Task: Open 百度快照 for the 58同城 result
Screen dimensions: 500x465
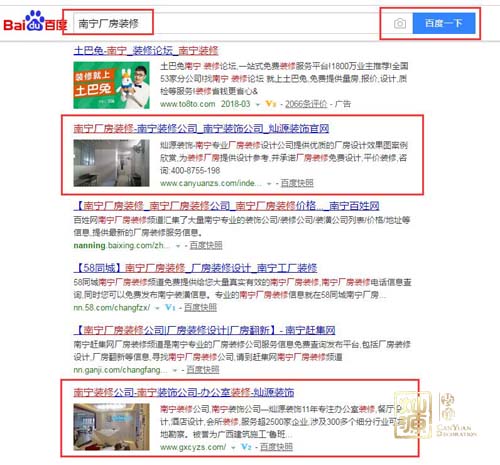Action: 200,307
